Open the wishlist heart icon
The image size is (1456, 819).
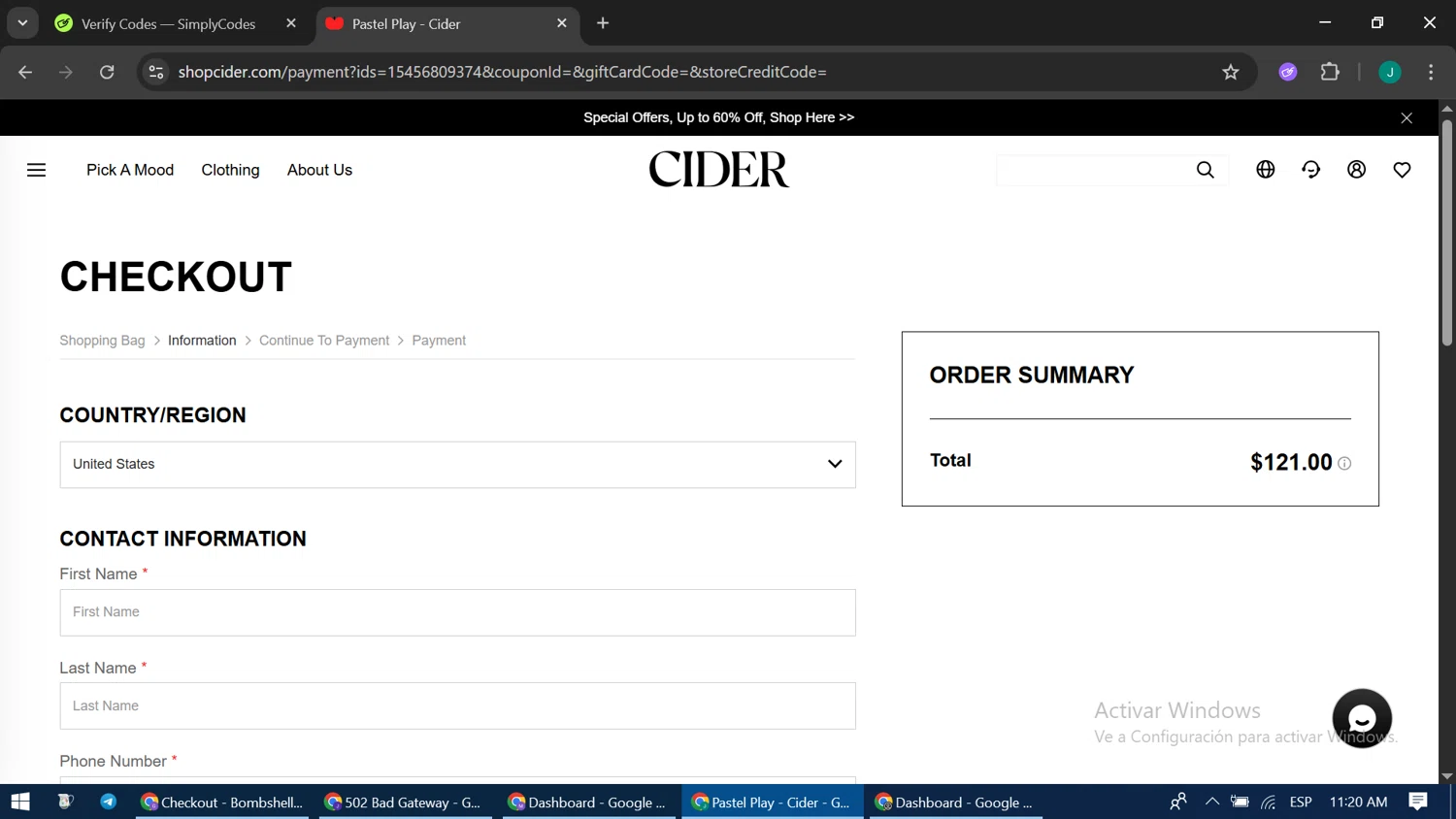[1403, 170]
